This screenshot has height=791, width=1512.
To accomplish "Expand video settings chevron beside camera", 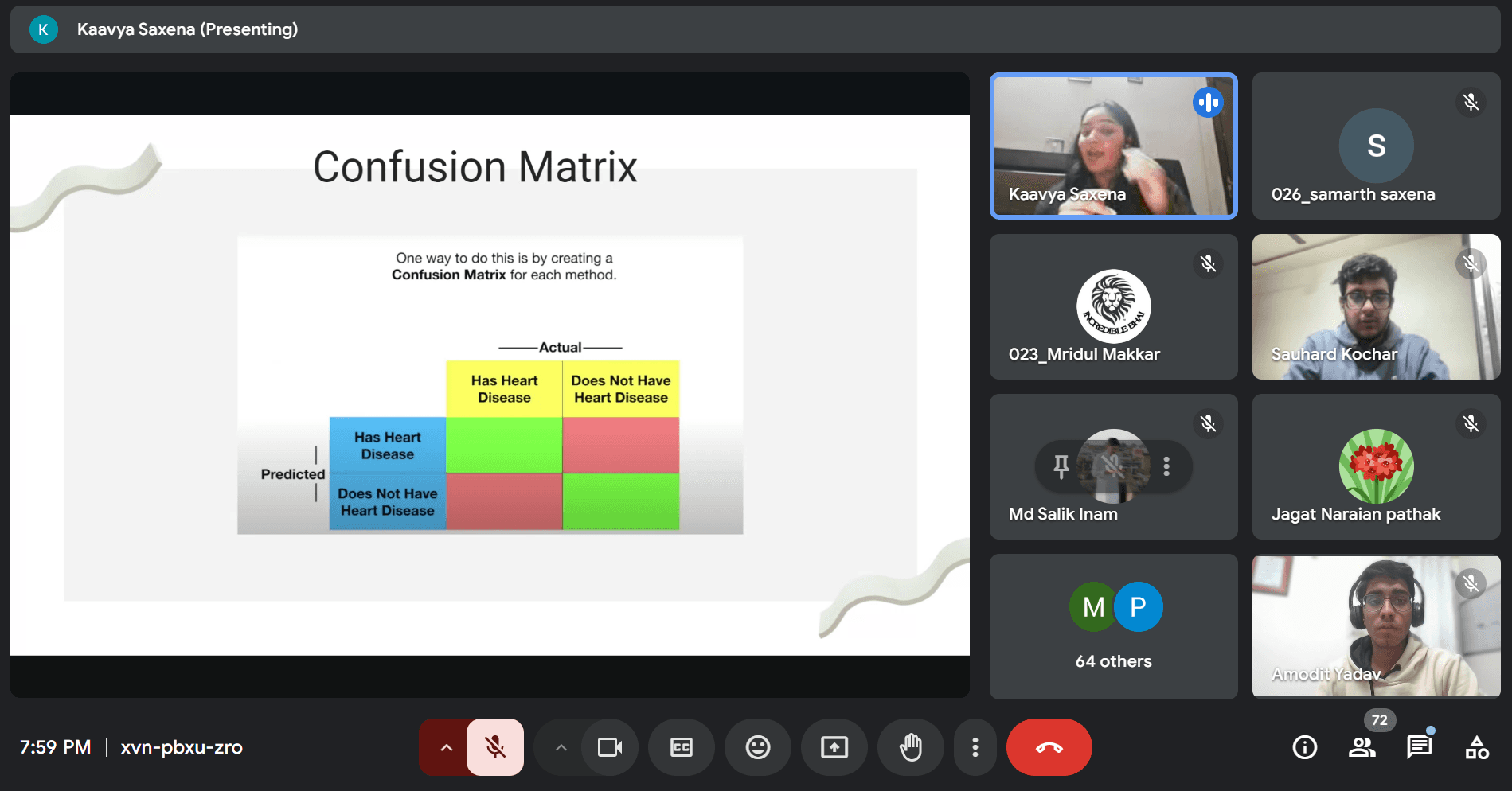I will click(x=561, y=747).
